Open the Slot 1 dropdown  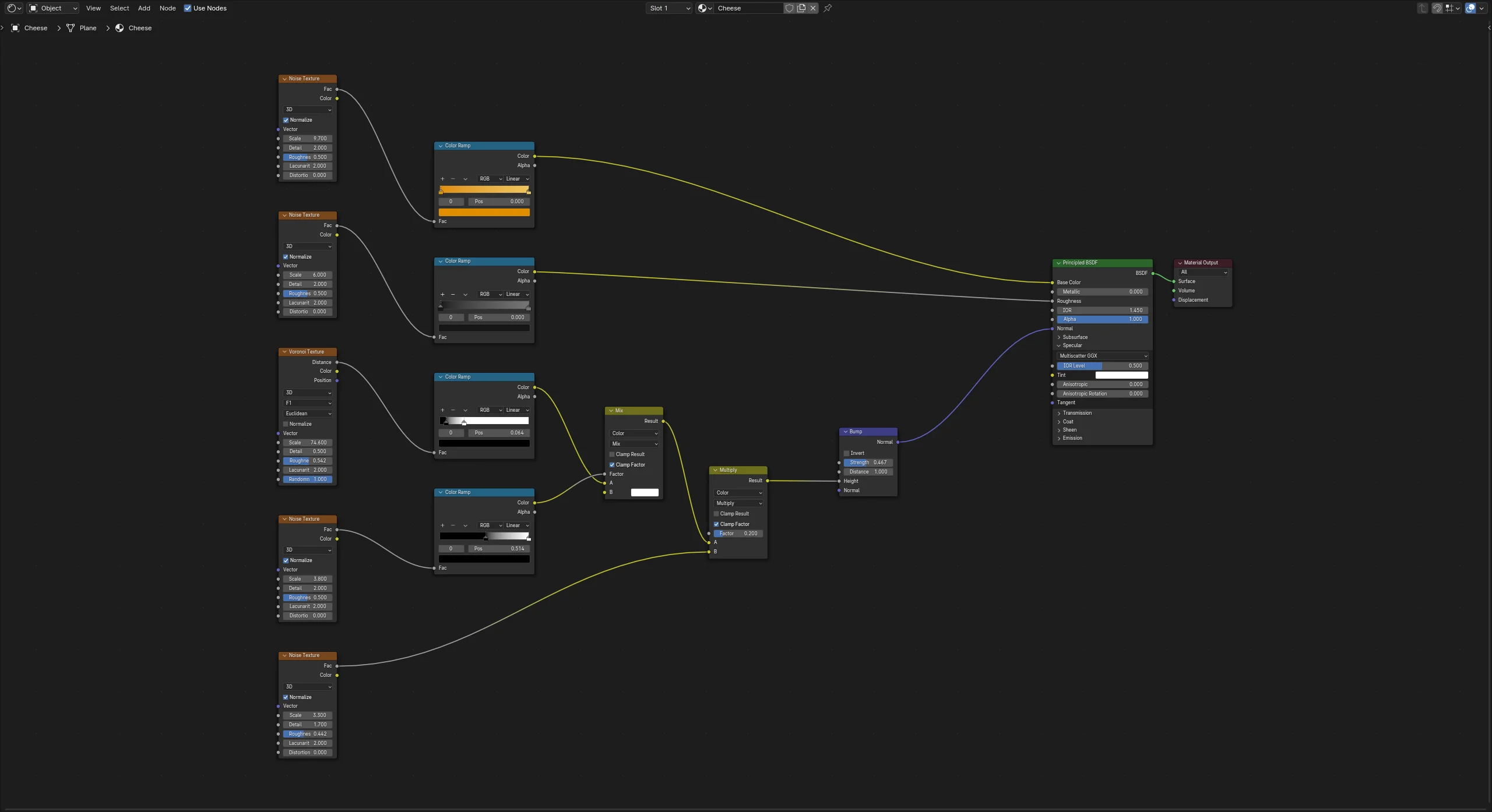(x=668, y=8)
